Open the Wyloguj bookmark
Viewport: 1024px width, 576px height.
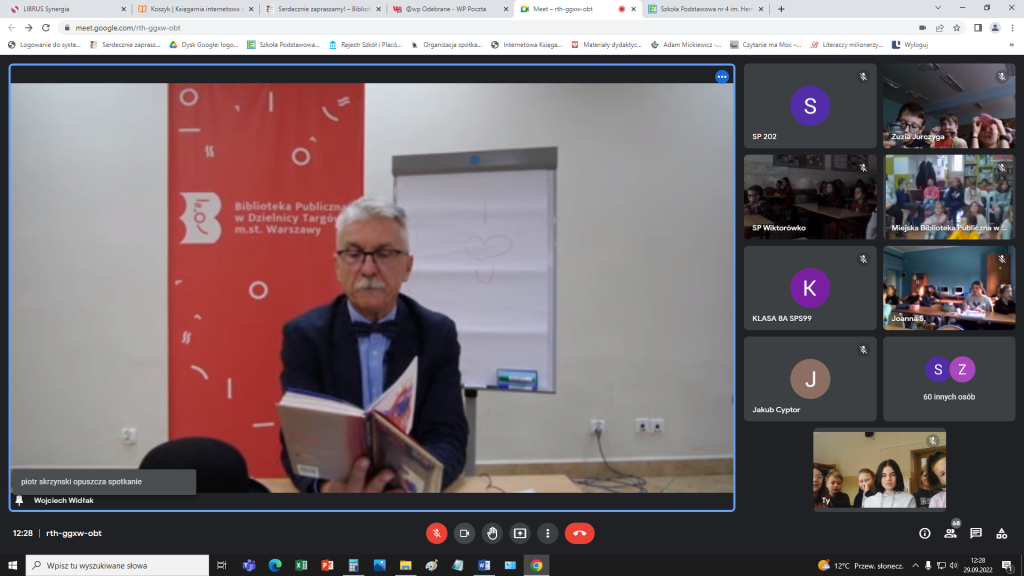point(910,45)
